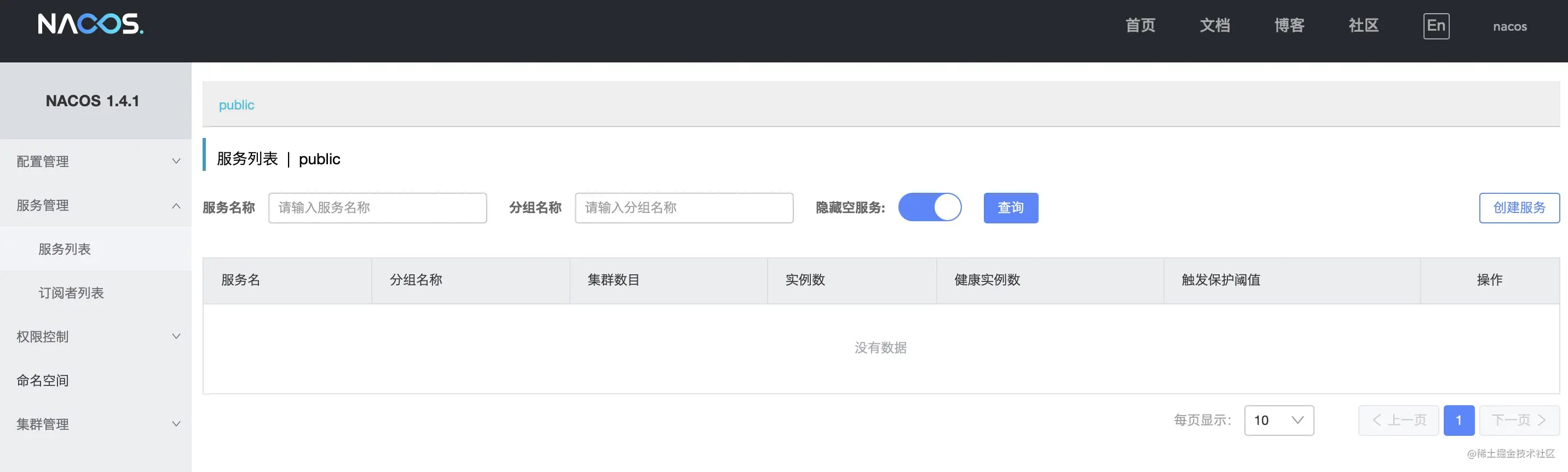This screenshot has height=472, width=1568.
Task: Click the 下一页 pagination button
Action: point(1519,420)
